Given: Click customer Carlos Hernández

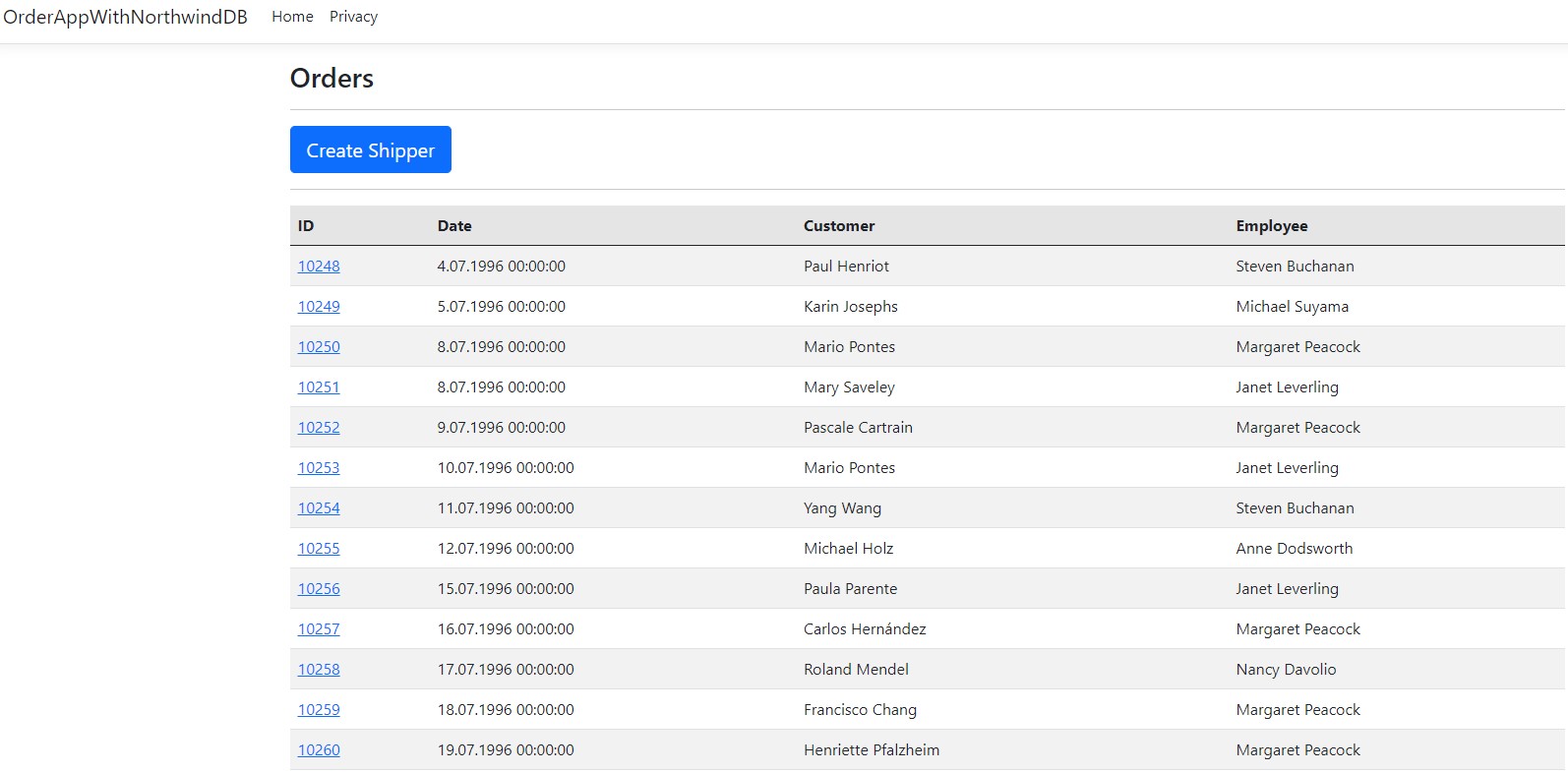Looking at the screenshot, I should point(865,629).
